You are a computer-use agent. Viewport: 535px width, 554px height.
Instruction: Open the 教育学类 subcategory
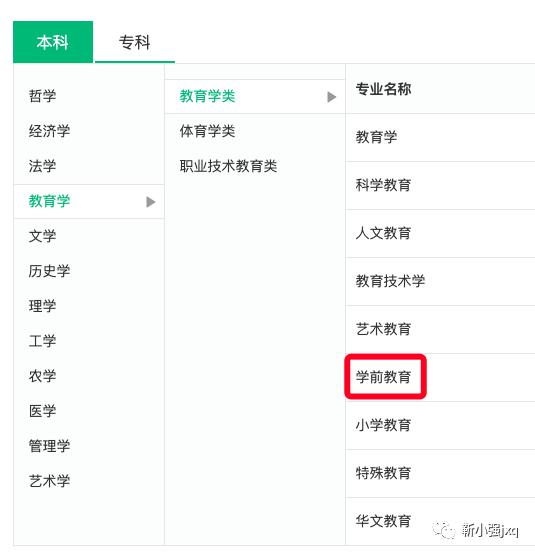coord(207,96)
